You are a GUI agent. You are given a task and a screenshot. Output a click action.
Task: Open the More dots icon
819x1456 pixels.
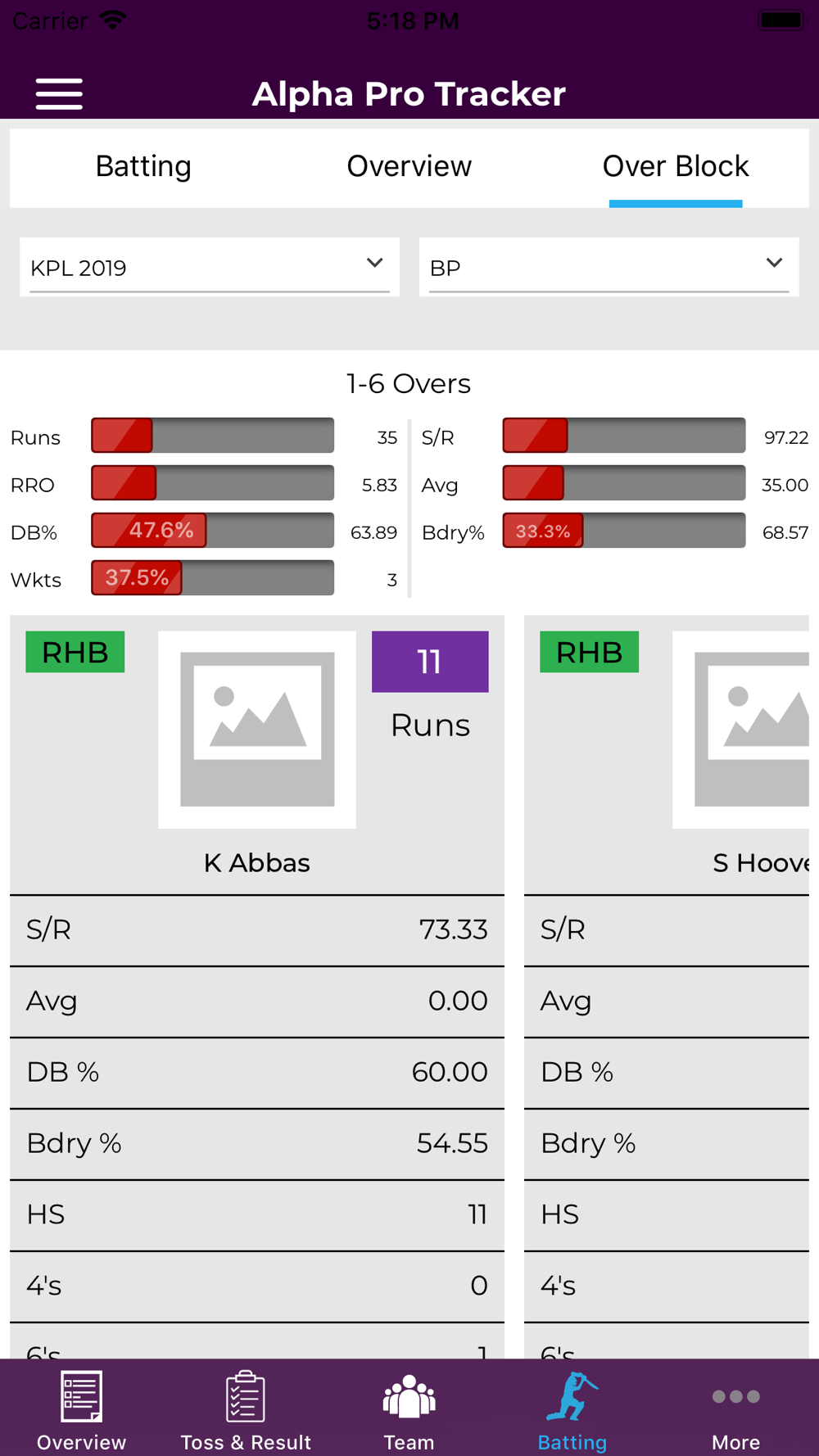[735, 1396]
